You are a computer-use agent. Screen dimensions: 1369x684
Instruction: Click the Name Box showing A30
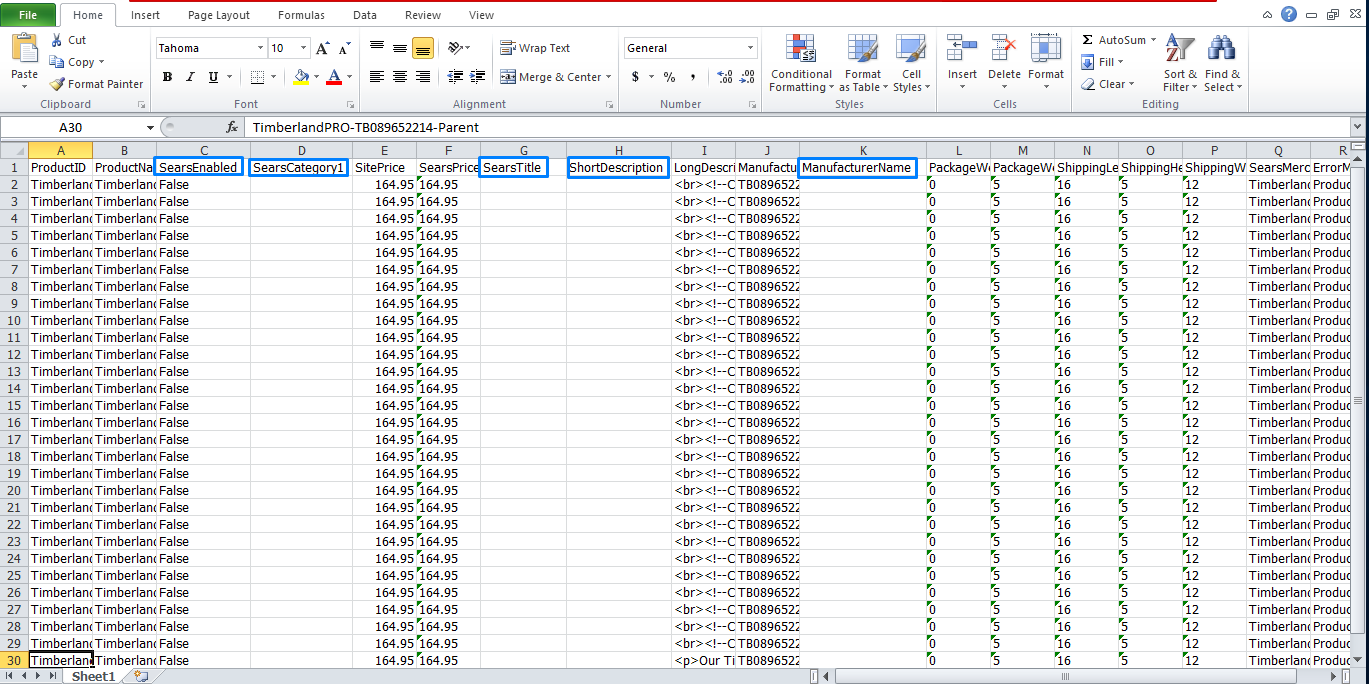coord(72,127)
